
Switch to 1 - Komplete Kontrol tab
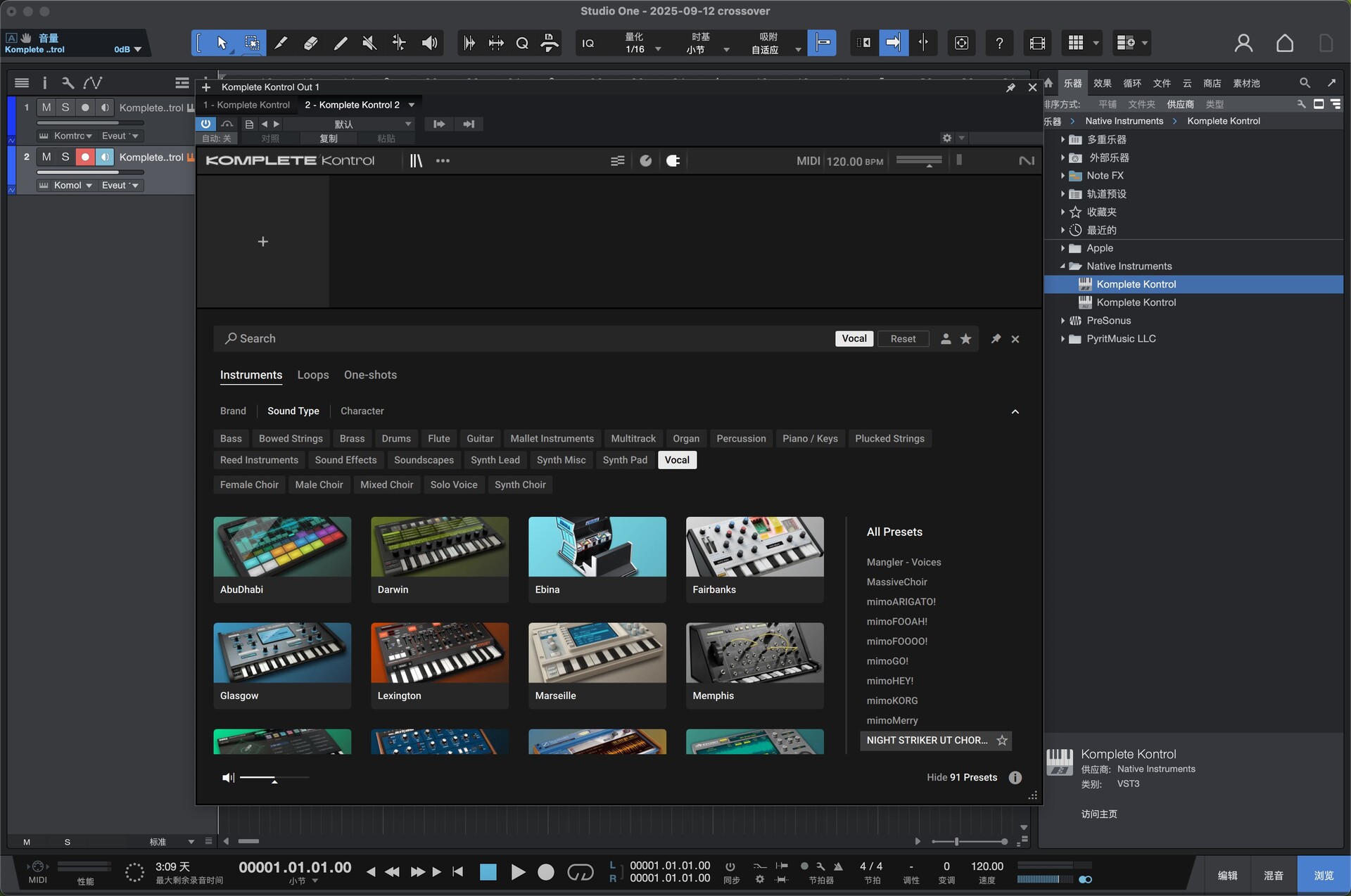tap(246, 105)
